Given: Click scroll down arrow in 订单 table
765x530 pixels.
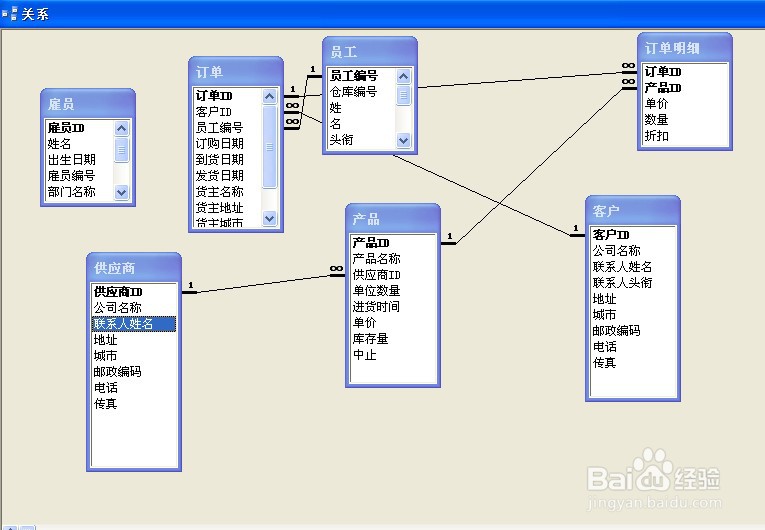Looking at the screenshot, I should (269, 218).
